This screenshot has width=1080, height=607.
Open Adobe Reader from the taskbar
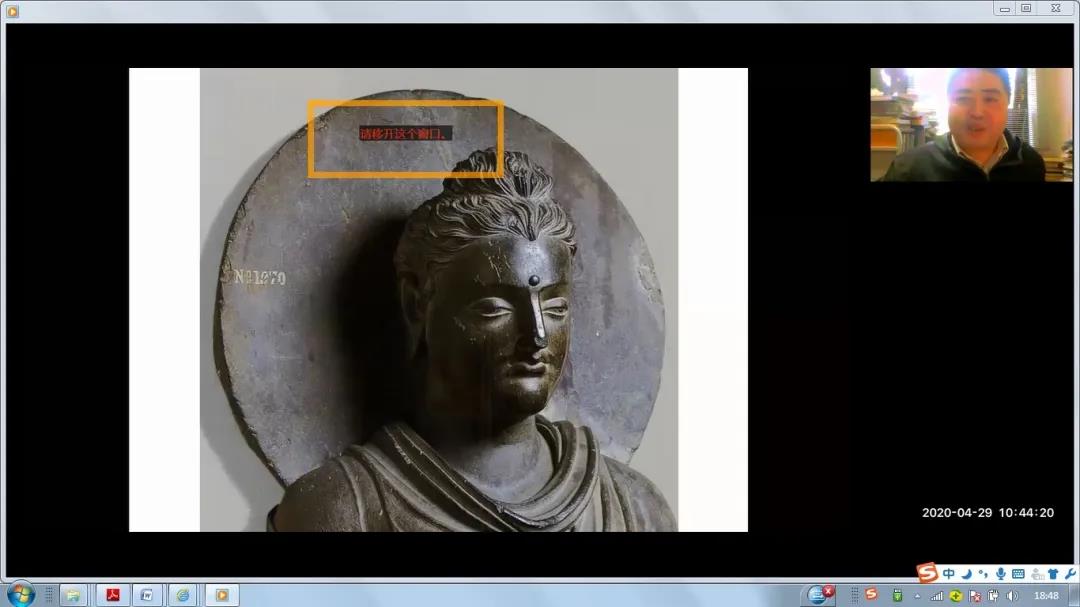pos(113,595)
